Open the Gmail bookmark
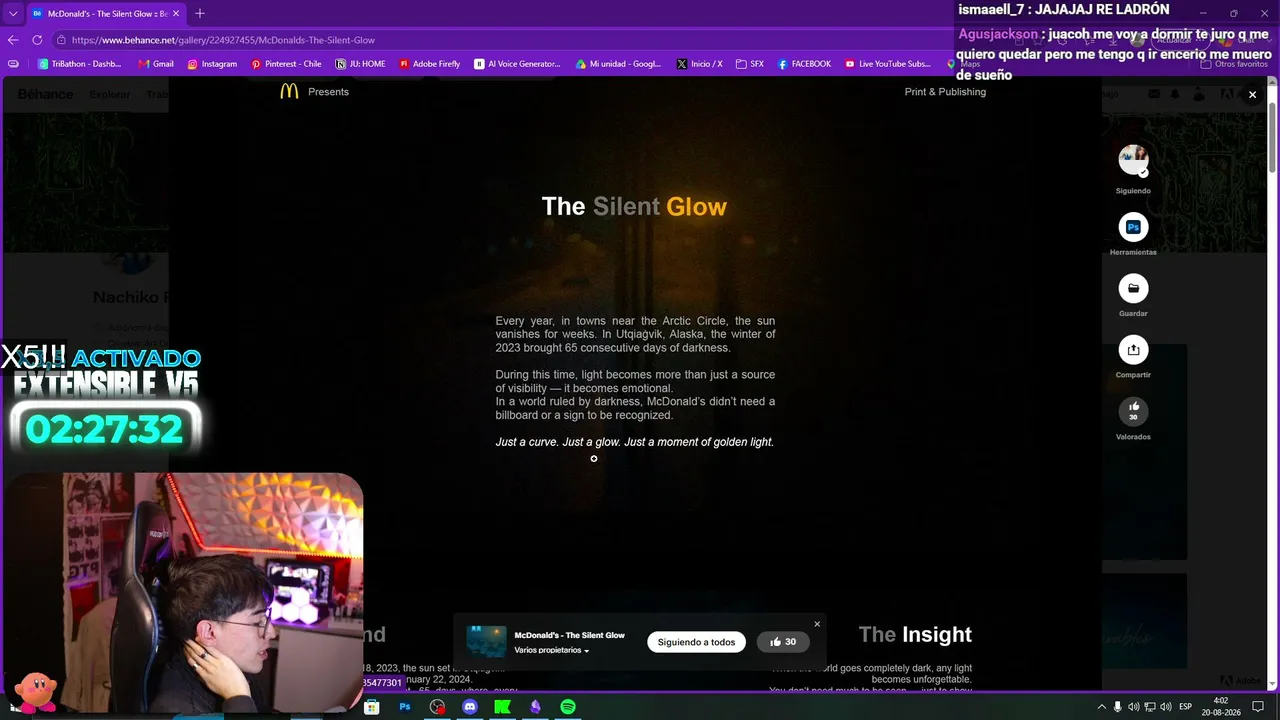This screenshot has width=1280, height=720. click(156, 64)
